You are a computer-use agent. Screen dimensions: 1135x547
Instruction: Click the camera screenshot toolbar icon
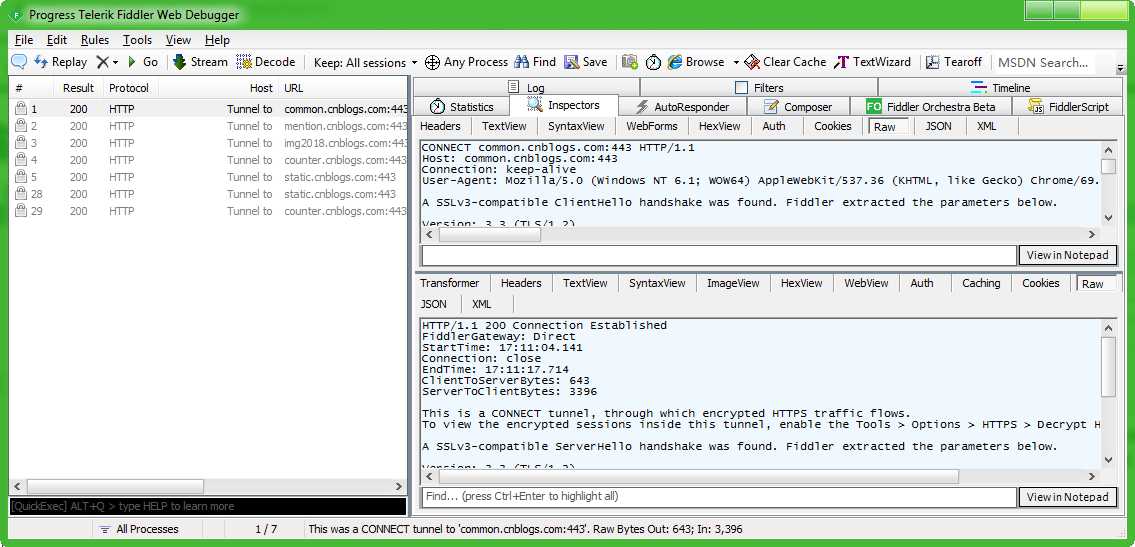[x=630, y=62]
